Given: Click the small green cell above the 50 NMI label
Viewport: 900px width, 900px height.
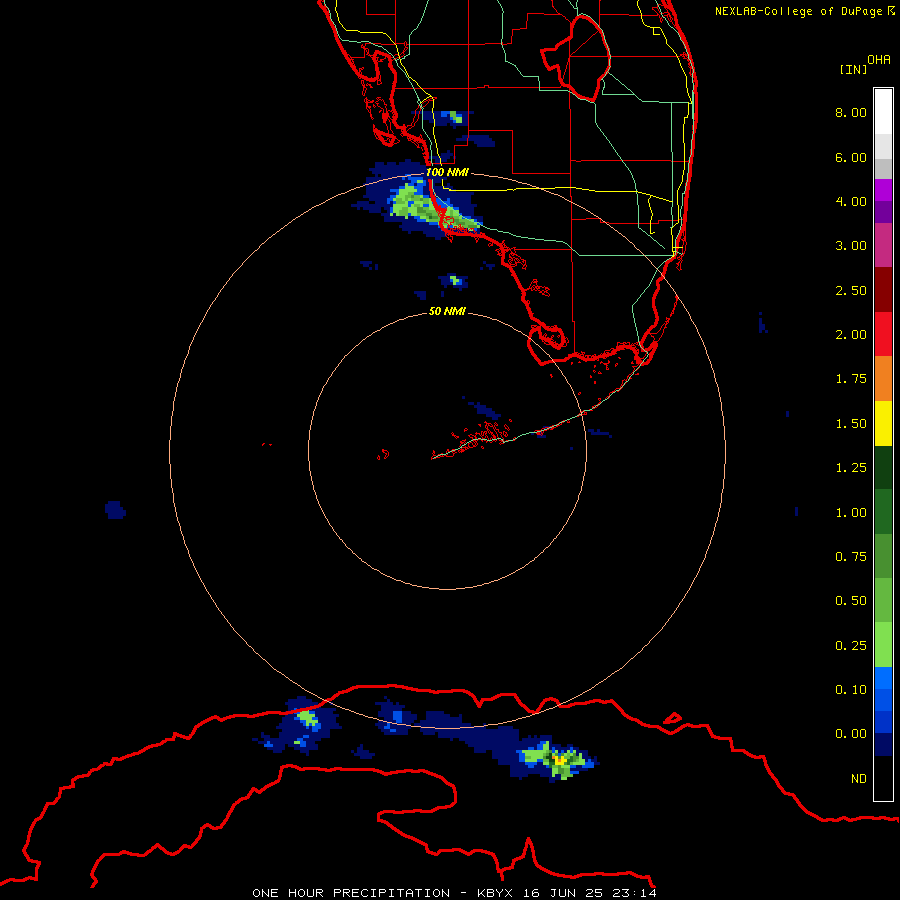Looking at the screenshot, I should (455, 281).
